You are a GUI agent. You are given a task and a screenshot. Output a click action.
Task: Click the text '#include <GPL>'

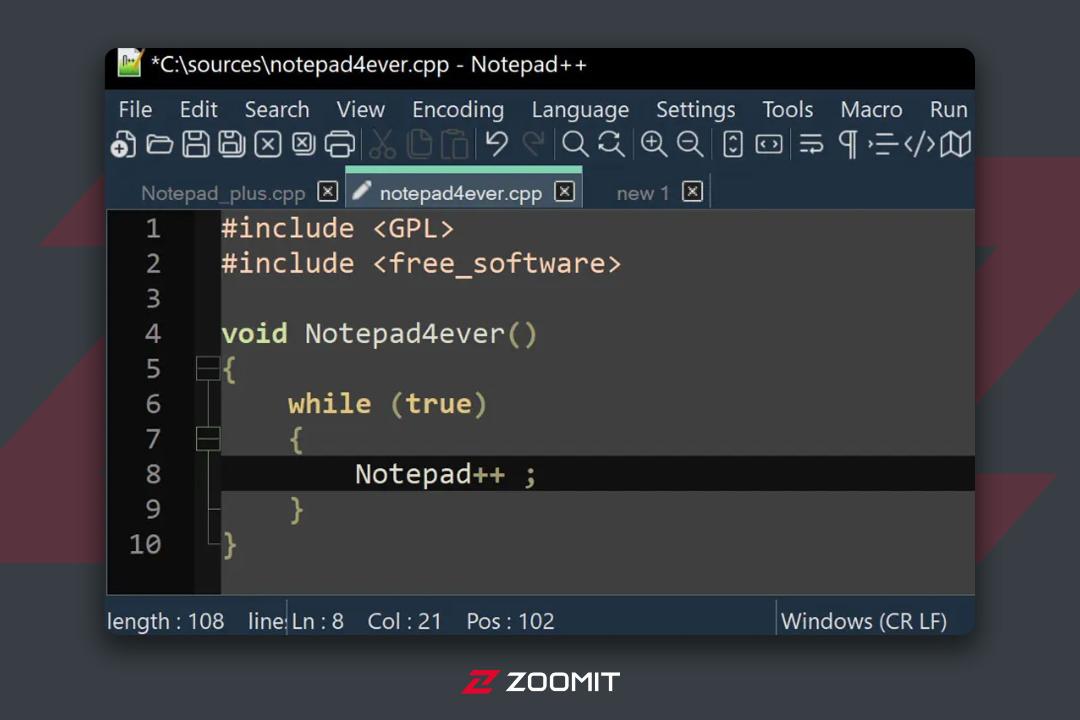click(338, 228)
